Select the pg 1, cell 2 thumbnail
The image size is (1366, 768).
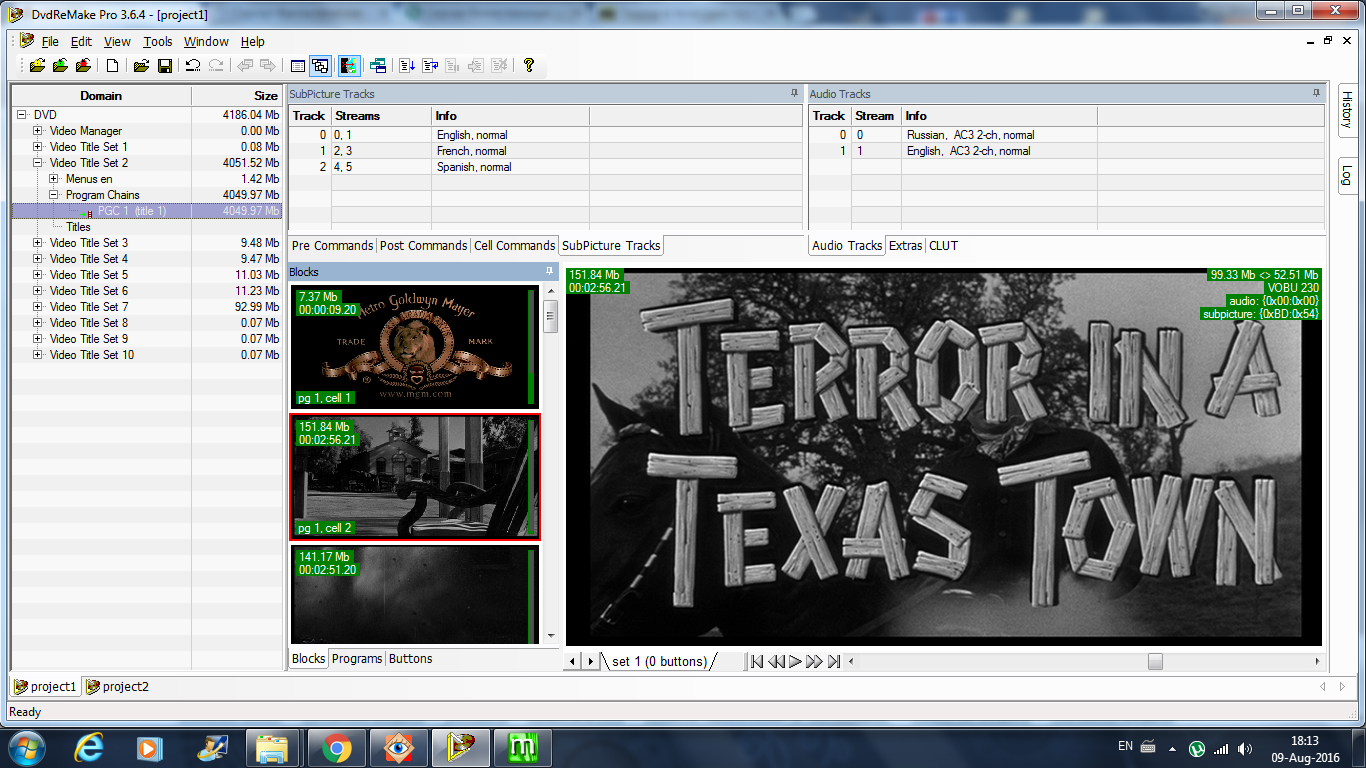415,477
